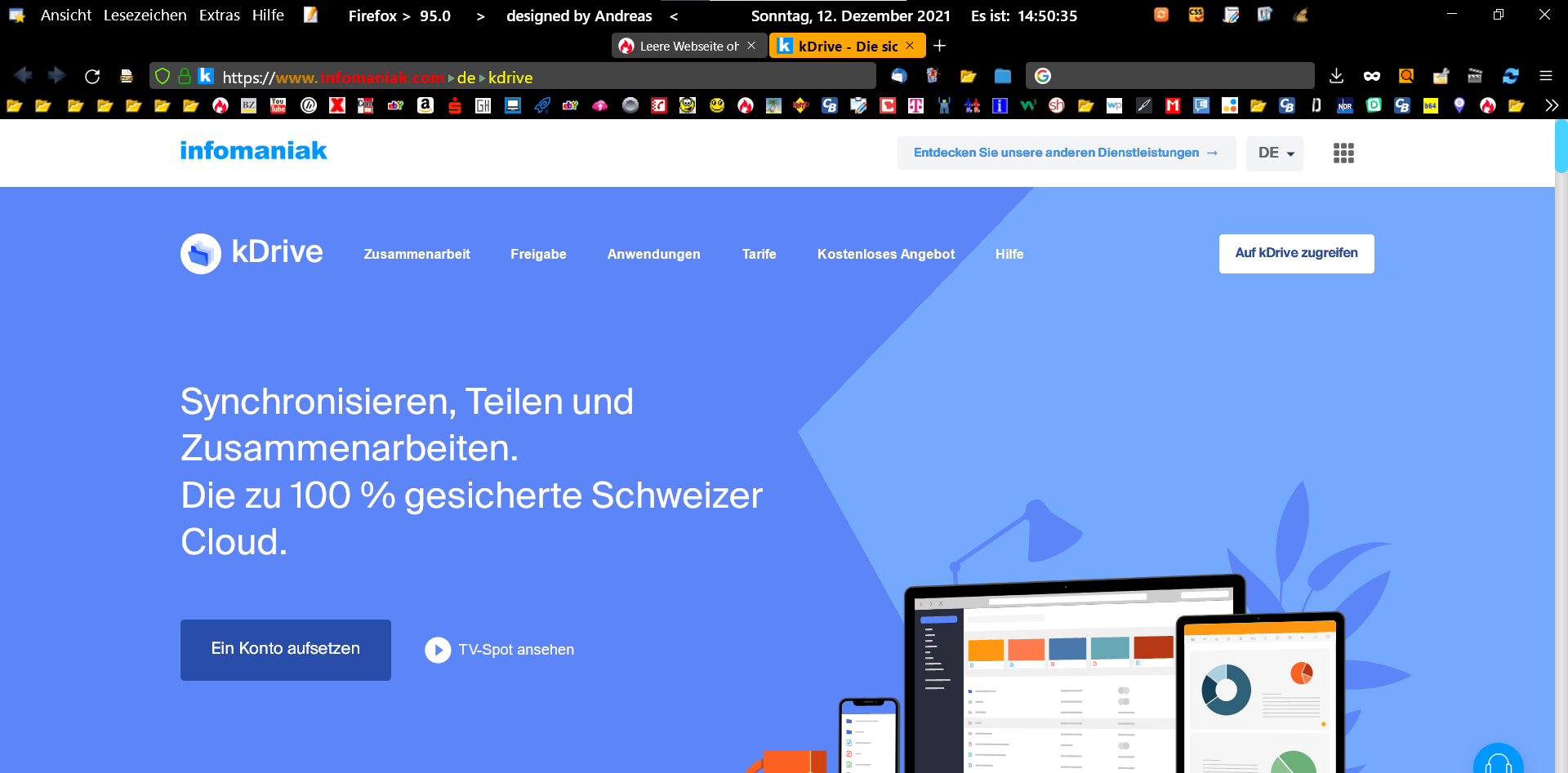Click the yellow b64 bookmark icon
This screenshot has width=1568, height=773.
click(1431, 105)
